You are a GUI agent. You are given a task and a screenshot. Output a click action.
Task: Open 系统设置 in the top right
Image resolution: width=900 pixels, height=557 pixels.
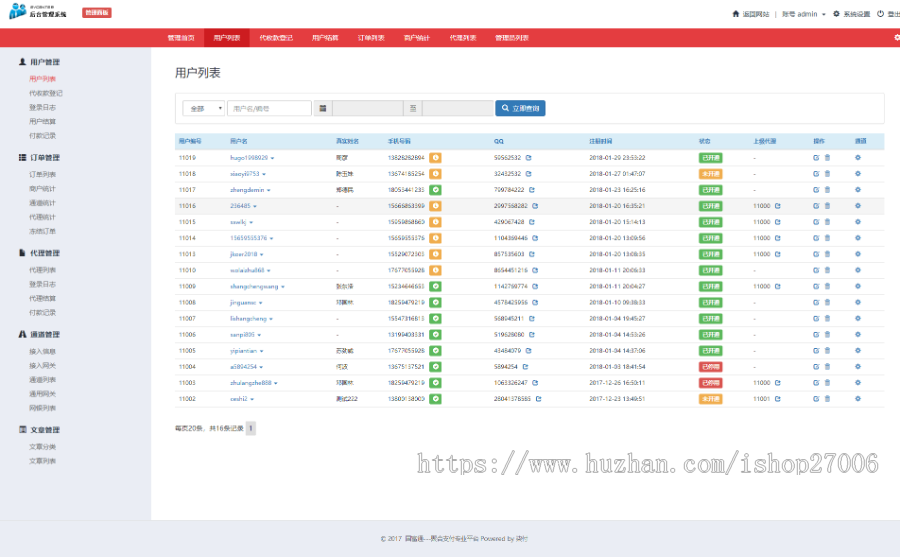click(x=852, y=14)
